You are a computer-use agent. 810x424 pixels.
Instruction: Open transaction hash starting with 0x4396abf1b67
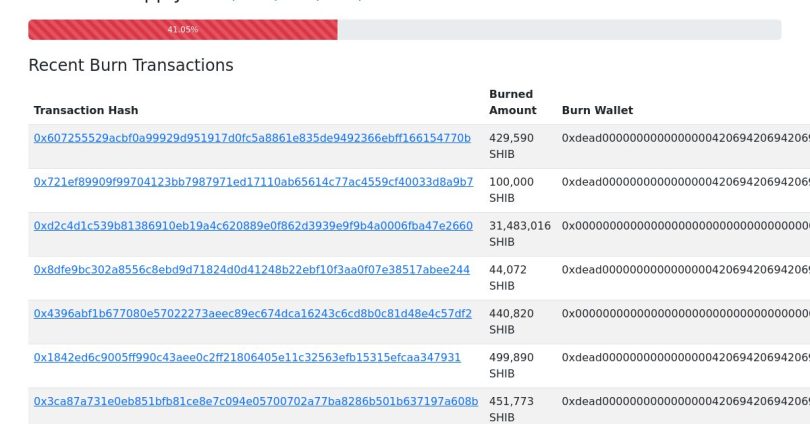click(252, 314)
